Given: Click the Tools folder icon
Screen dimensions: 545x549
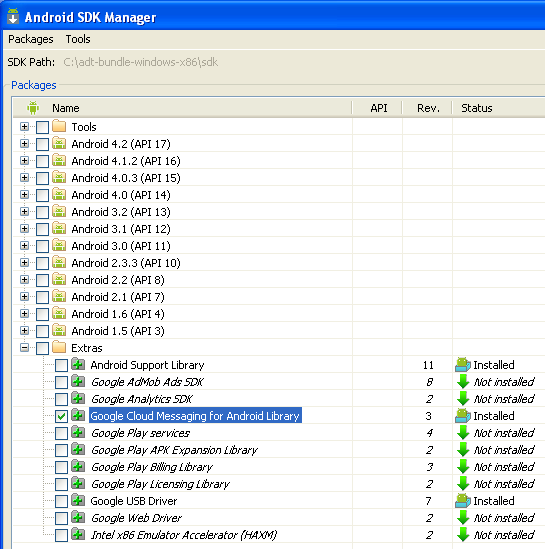Looking at the screenshot, I should pos(59,126).
